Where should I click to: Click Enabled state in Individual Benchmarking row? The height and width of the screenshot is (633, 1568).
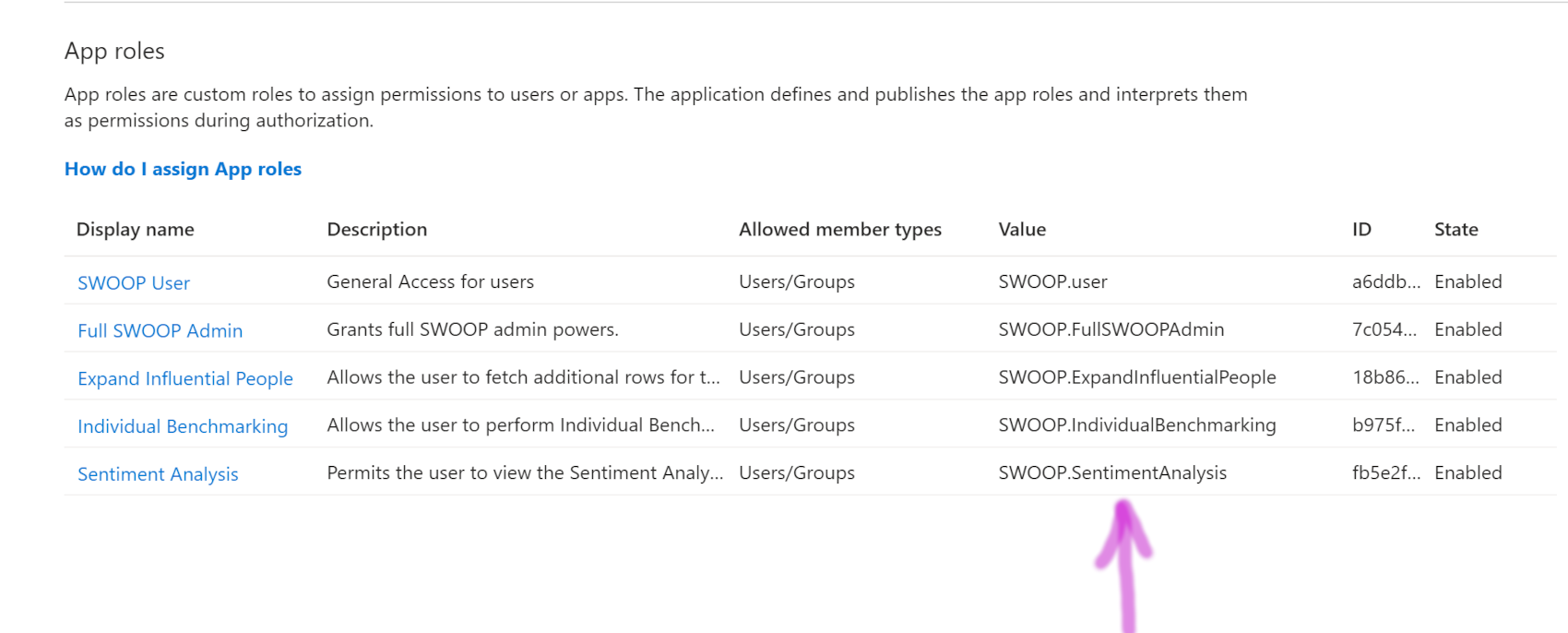coord(1468,425)
